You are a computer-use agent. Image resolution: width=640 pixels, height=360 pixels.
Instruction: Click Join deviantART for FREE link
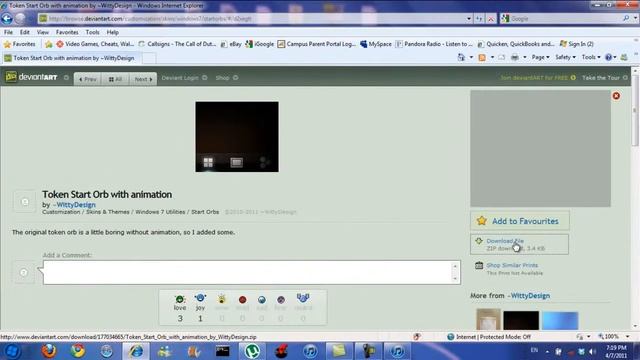click(534, 78)
